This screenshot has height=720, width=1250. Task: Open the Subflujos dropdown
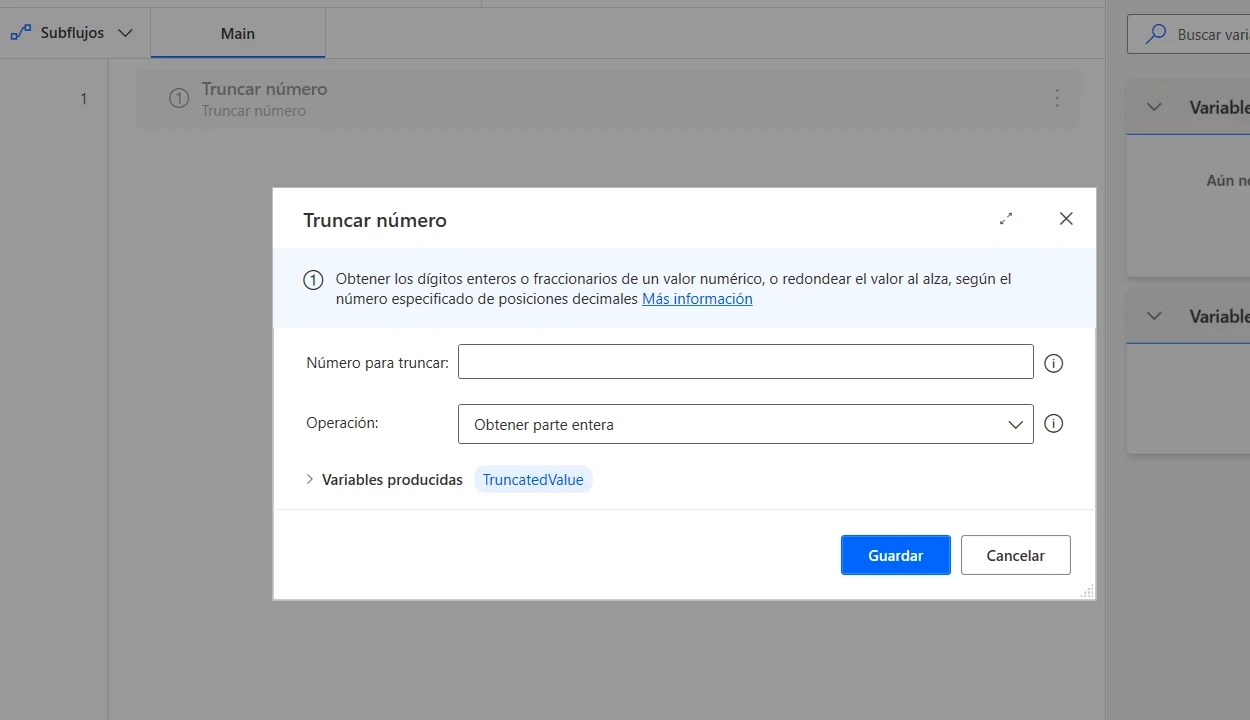coord(72,33)
